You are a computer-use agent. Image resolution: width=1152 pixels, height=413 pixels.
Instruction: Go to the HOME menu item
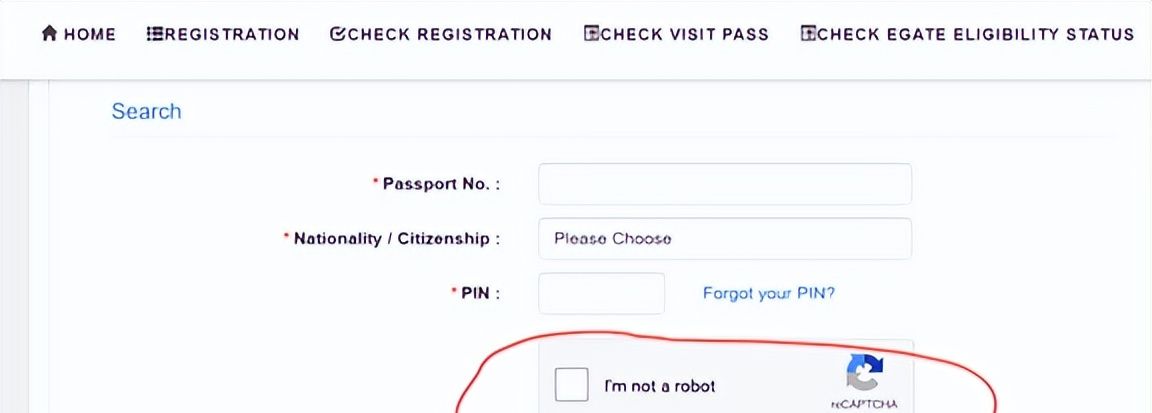point(89,34)
